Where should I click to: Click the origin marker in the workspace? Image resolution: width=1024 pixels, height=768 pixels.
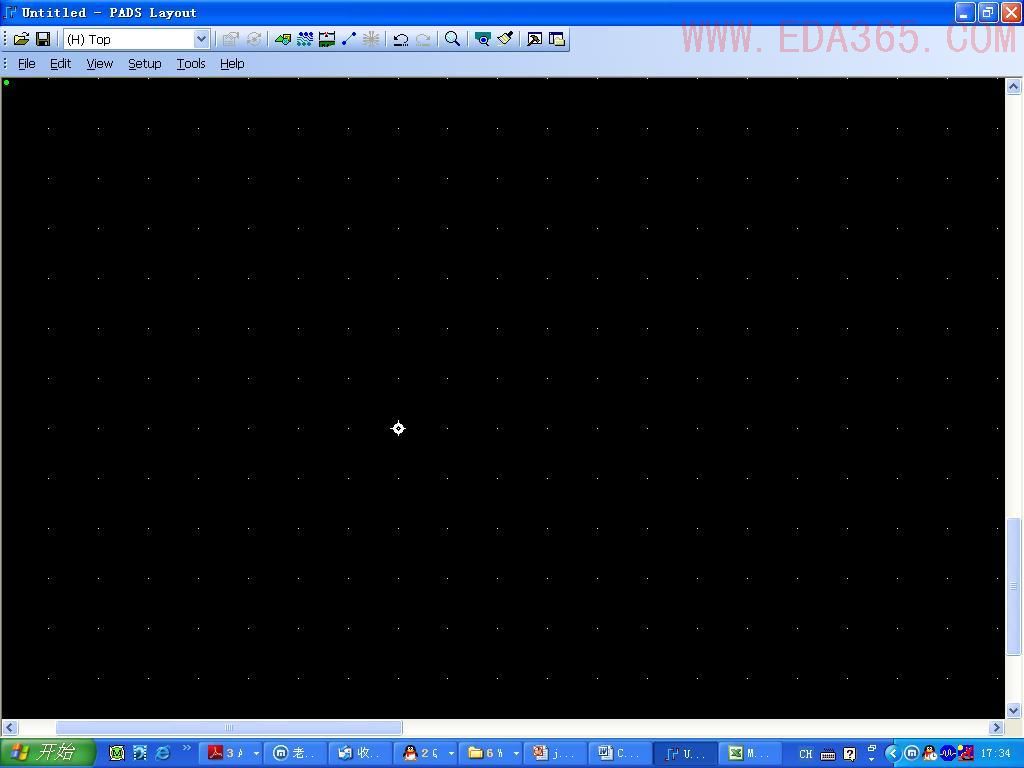pos(398,428)
